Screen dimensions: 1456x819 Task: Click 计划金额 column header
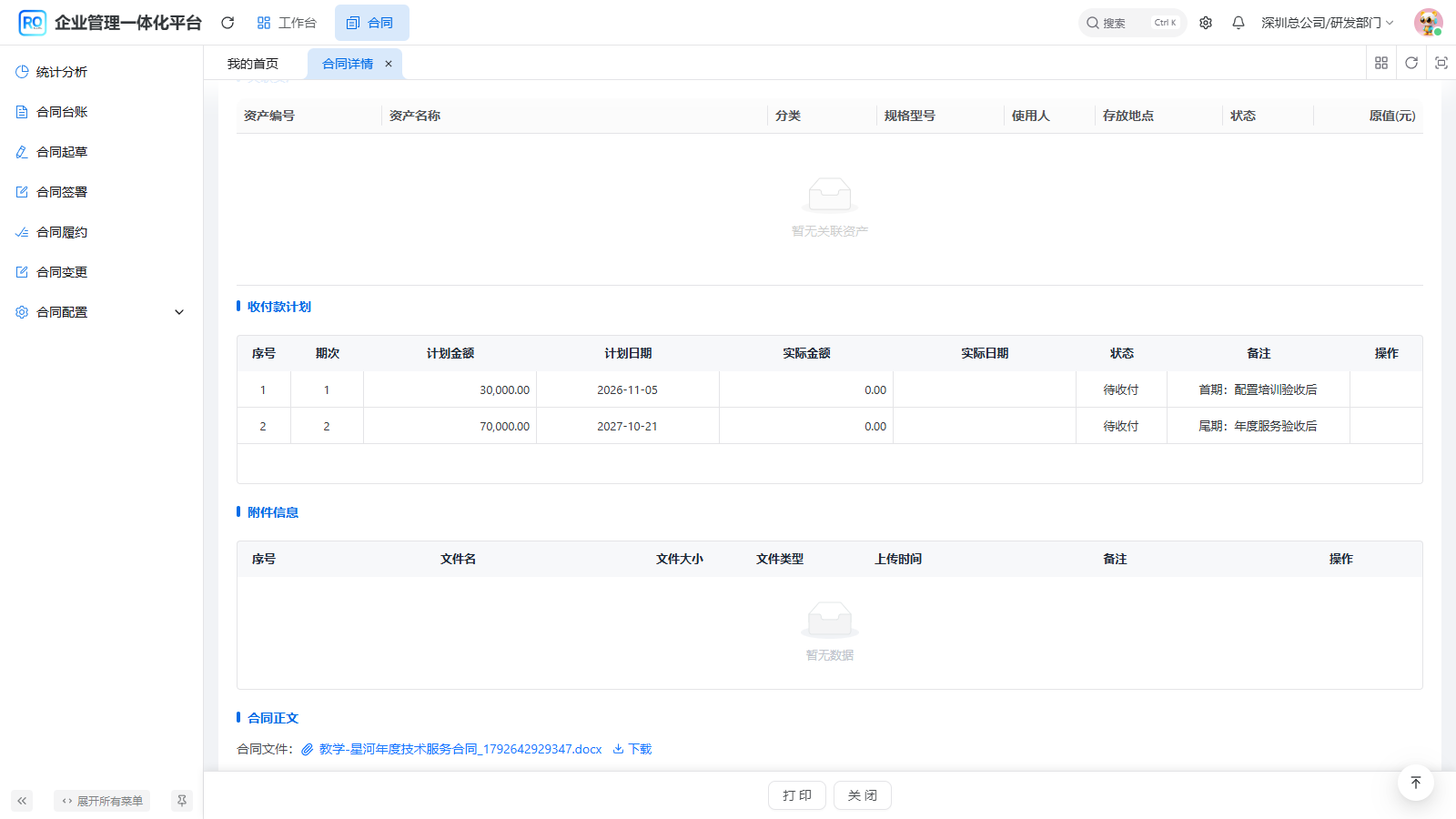coord(450,353)
